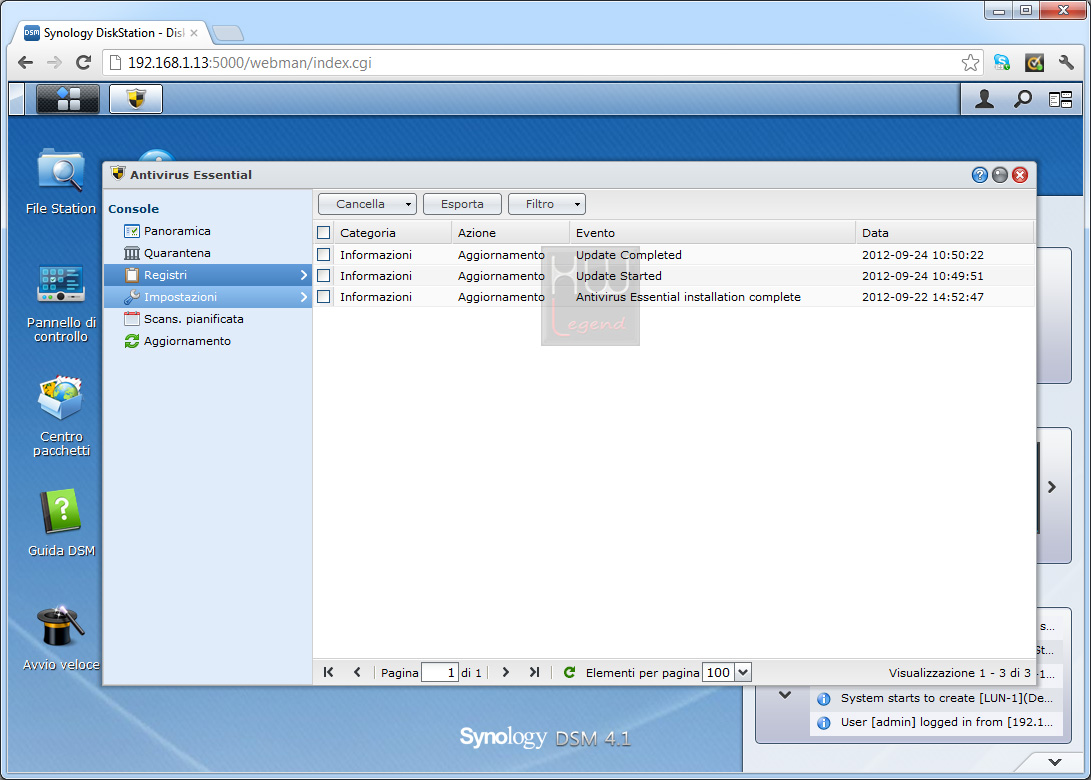Open Aggiornamento in the console menu

click(187, 341)
